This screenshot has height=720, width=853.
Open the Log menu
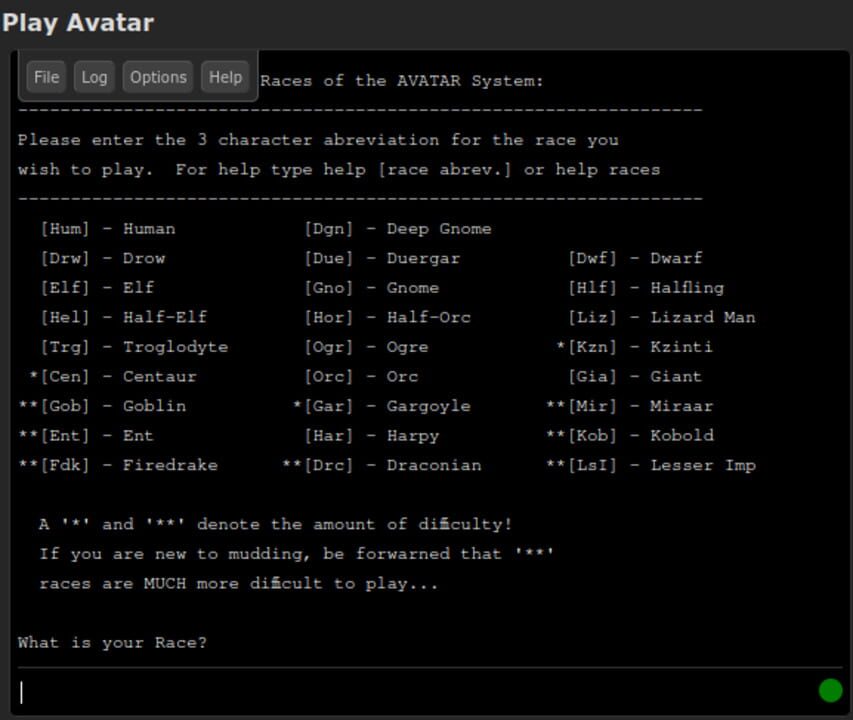pos(94,77)
